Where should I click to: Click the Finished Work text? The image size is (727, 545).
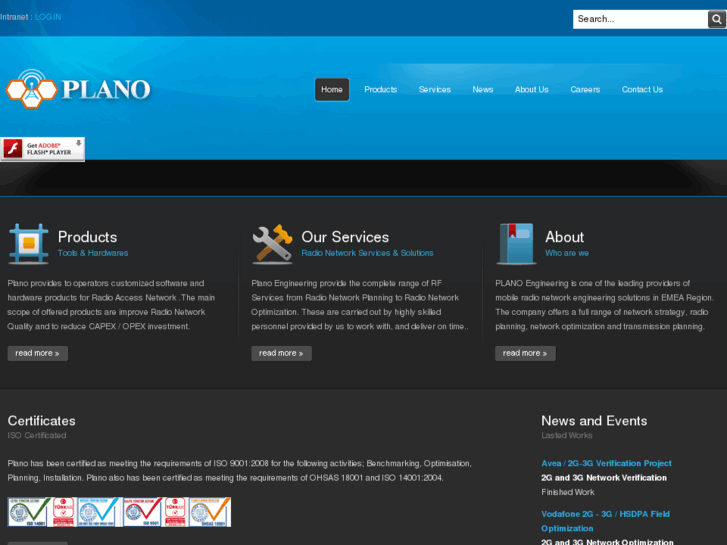tap(568, 492)
